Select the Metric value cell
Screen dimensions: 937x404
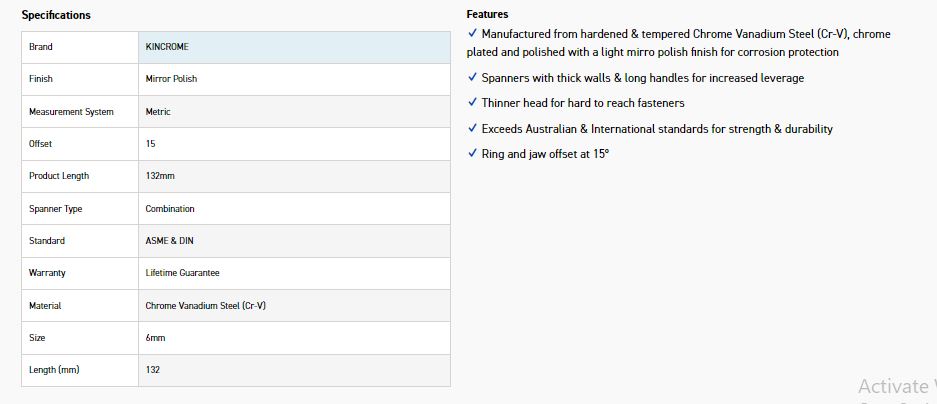point(158,112)
